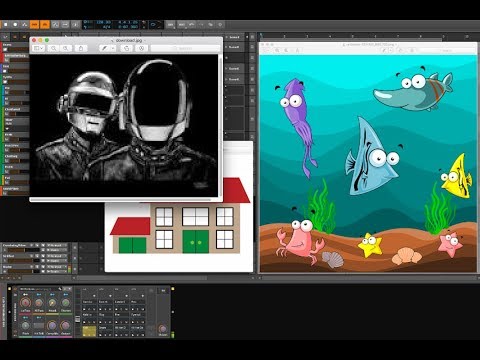Click the markup toolbox icon in download.jpg window
This screenshot has width=480, height=360.
(x=142, y=48)
